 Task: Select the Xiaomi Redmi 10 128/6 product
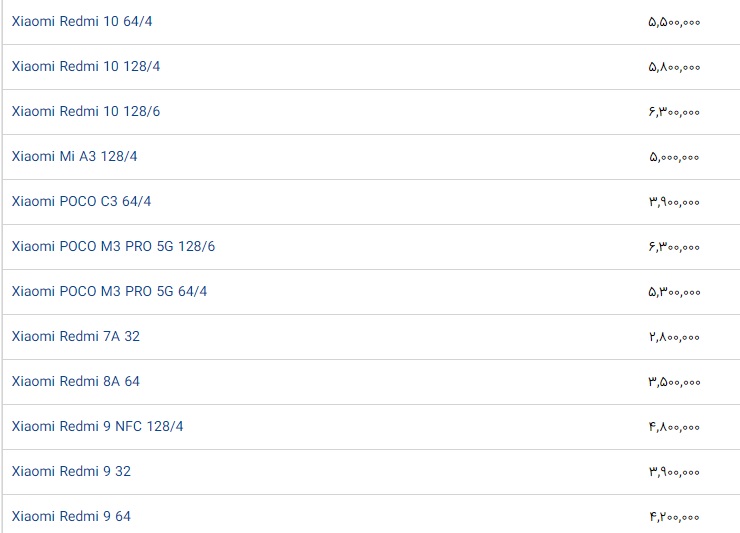pos(86,111)
